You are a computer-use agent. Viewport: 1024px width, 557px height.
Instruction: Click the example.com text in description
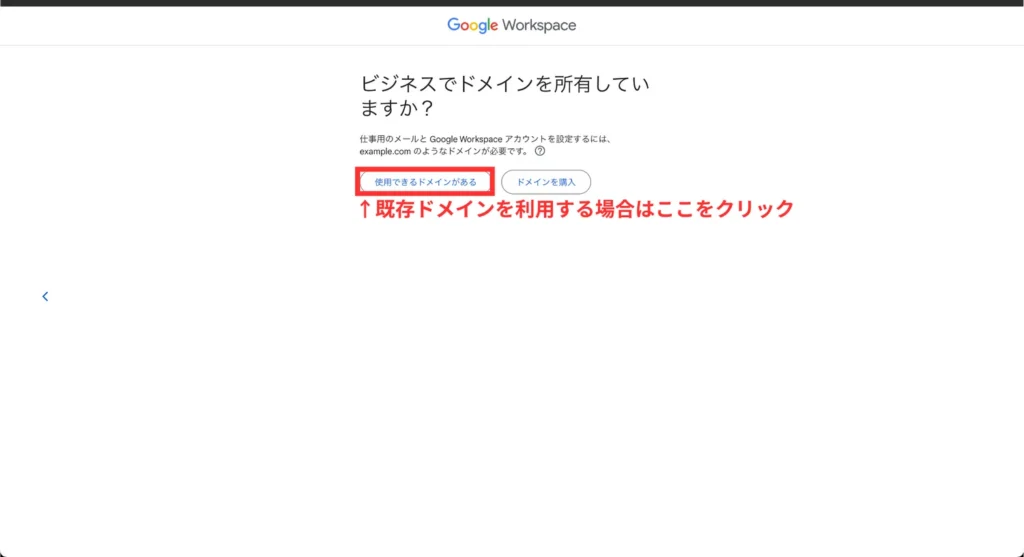coord(384,151)
